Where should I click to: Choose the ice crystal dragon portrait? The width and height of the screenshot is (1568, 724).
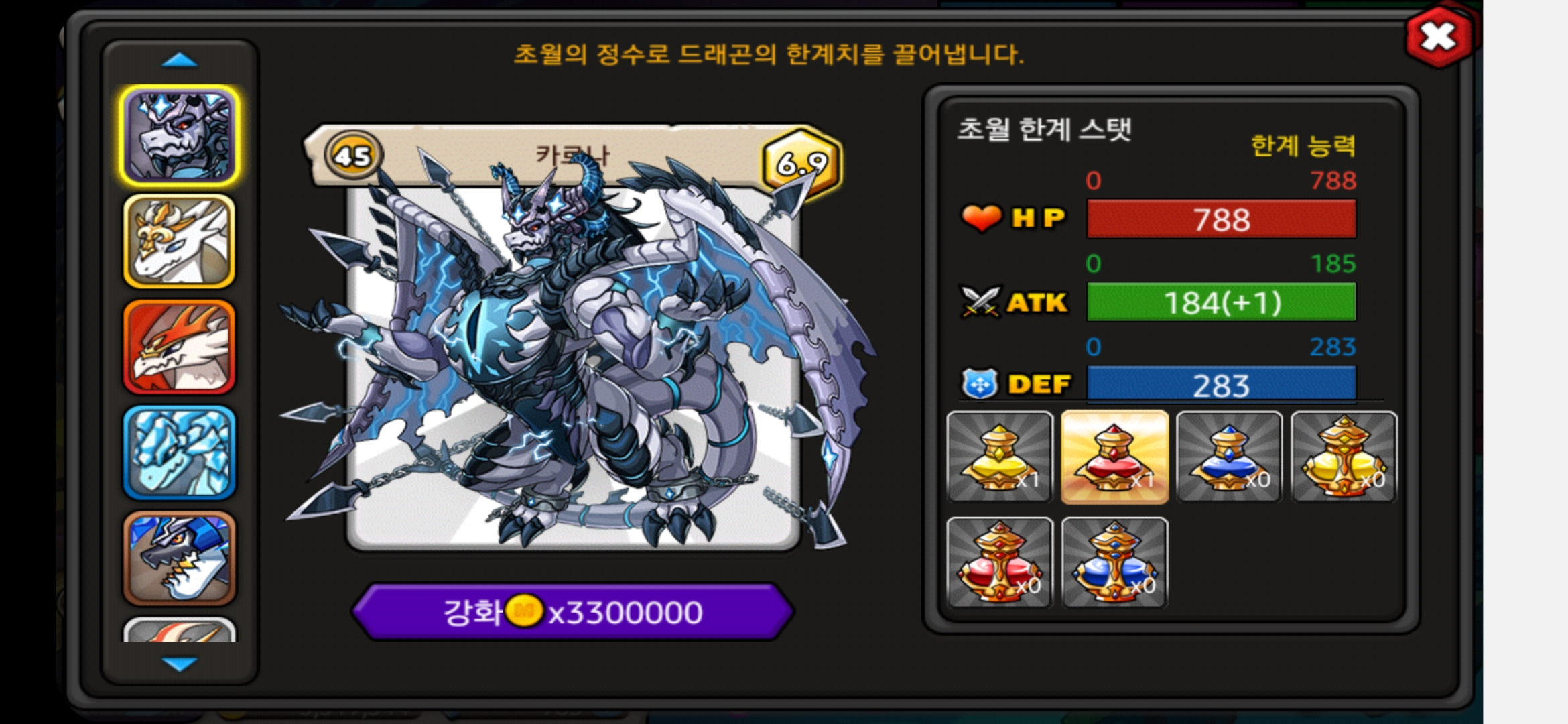tap(179, 452)
